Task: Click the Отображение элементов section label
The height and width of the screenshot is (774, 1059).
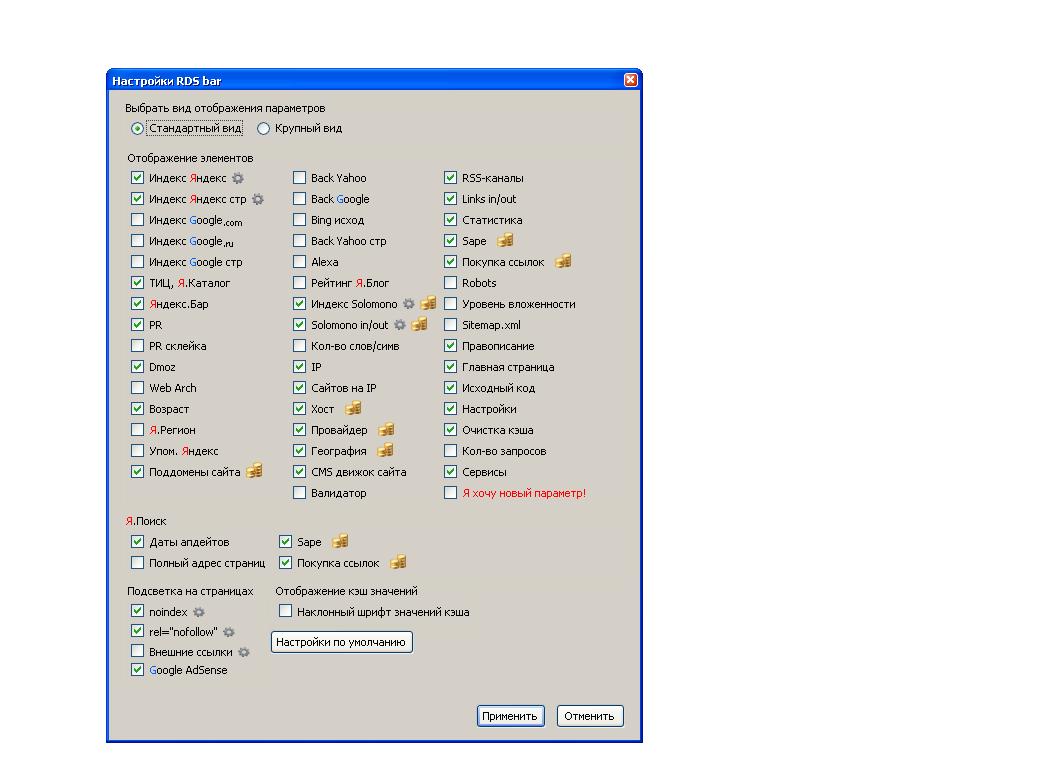Action: pyautogui.click(x=190, y=158)
